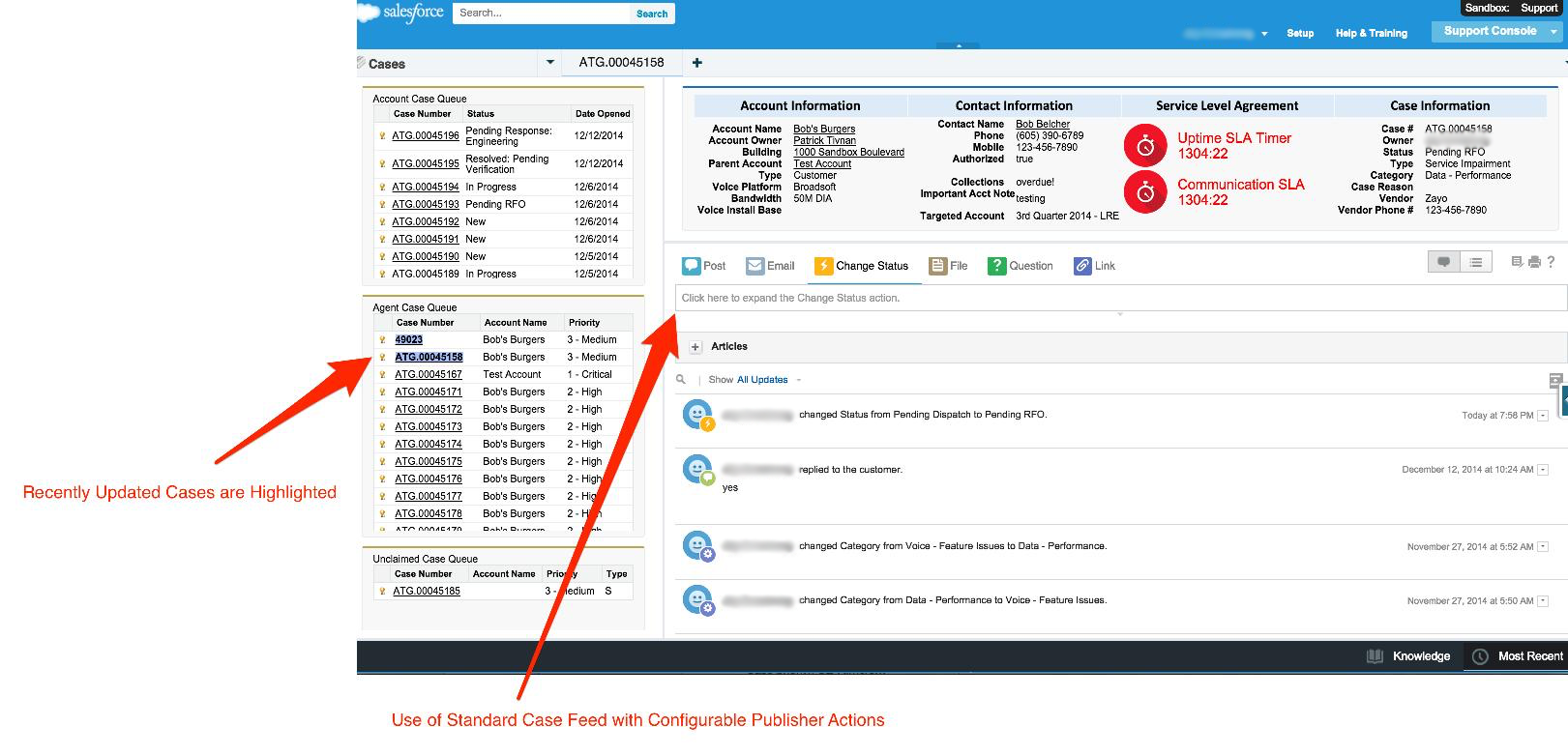Select the Post publisher action
This screenshot has width=1568, height=755.
pos(704,266)
